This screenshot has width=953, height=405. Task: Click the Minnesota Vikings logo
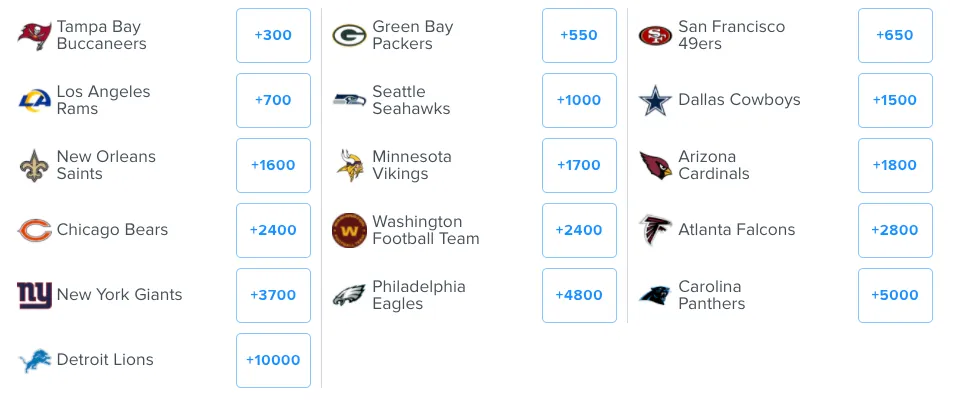(349, 165)
